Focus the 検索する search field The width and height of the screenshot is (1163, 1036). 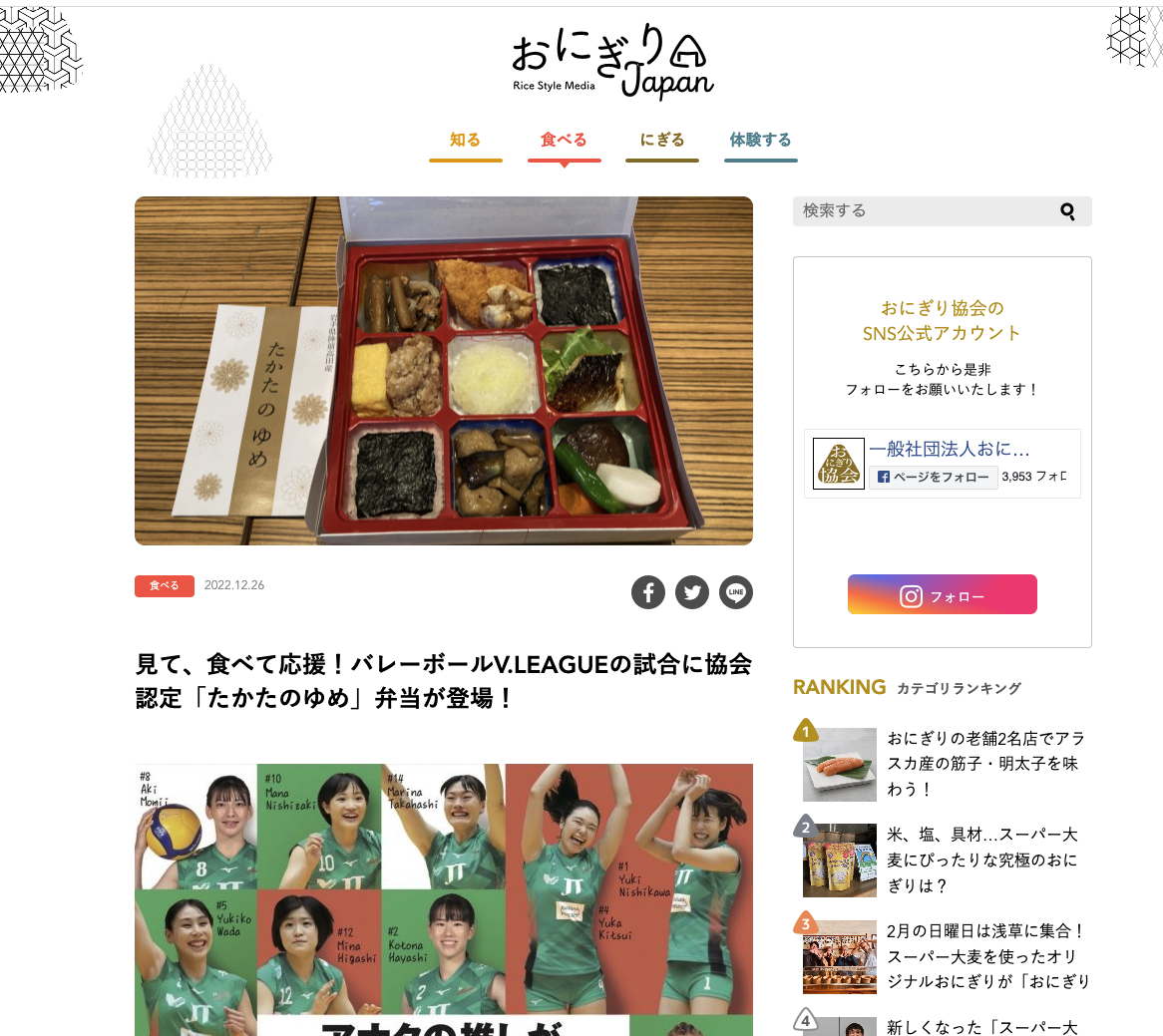[928, 211]
